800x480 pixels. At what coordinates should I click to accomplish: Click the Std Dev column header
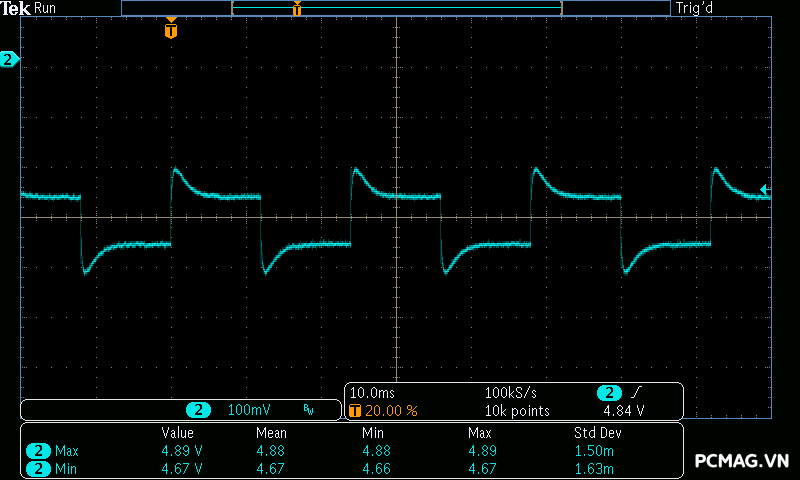[598, 433]
